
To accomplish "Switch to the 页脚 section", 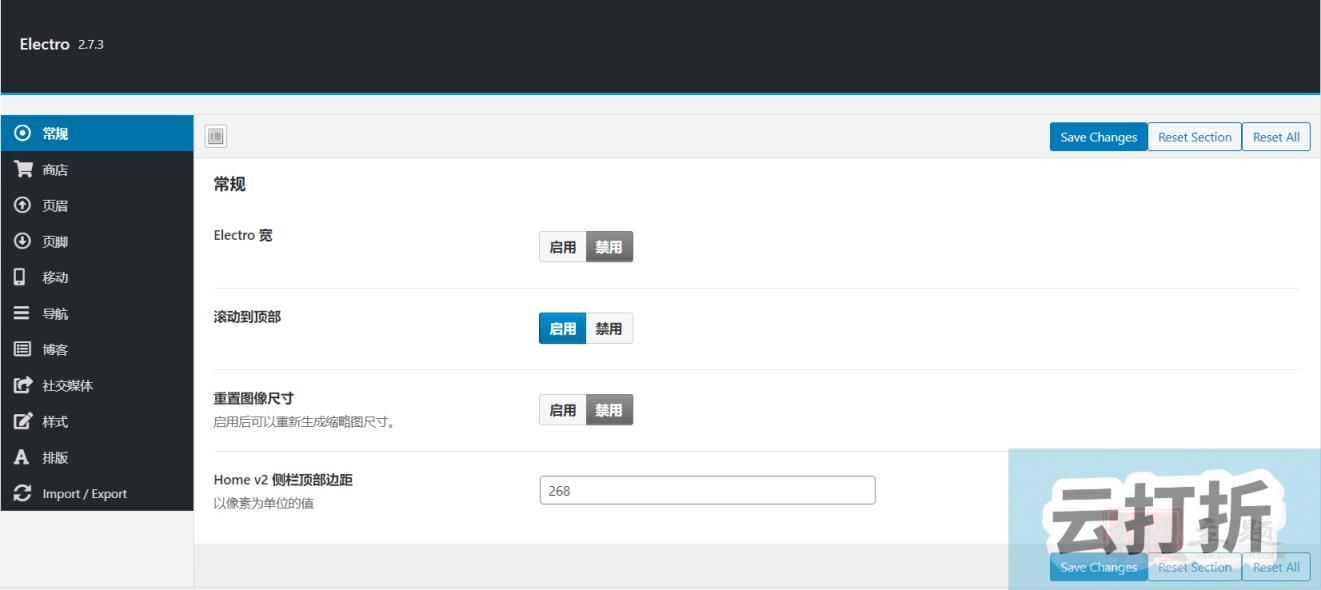I will coord(97,242).
